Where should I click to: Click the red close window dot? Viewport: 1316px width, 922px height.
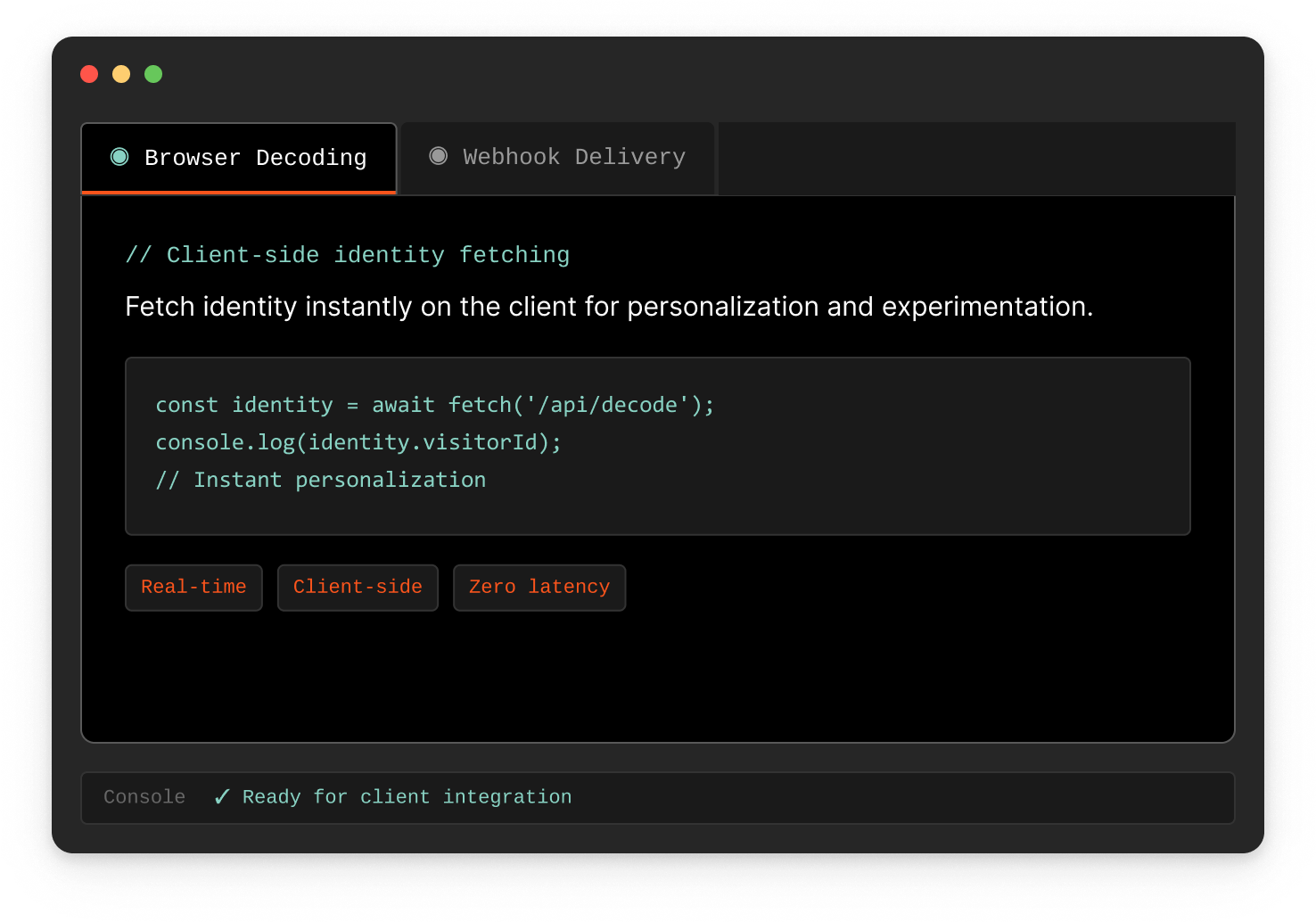click(89, 74)
